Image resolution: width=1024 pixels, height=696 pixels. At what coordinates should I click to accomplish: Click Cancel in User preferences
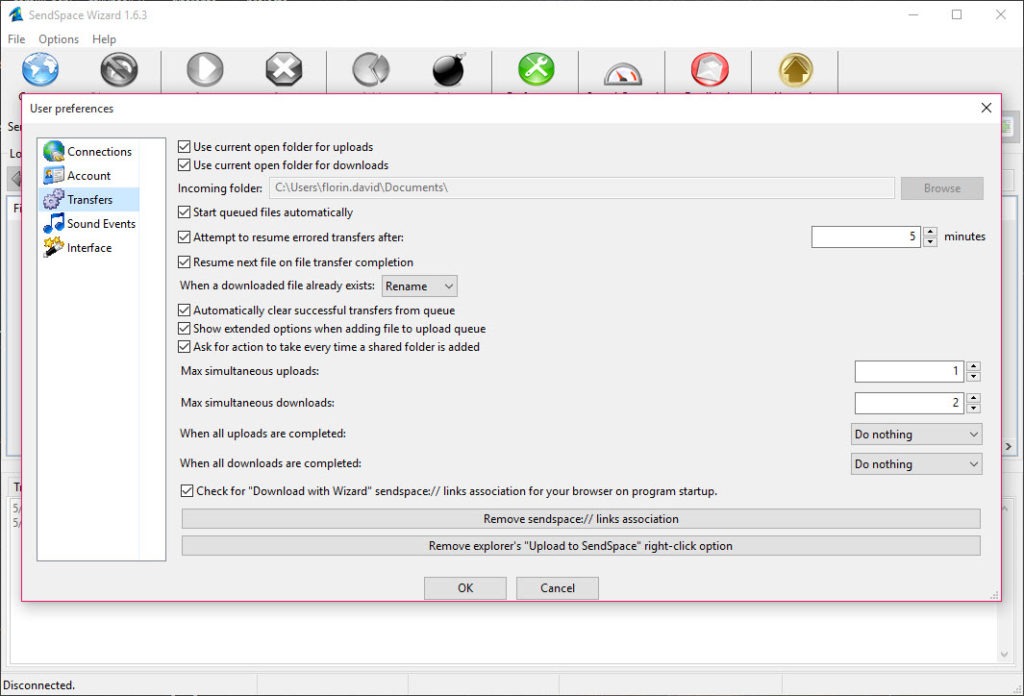pyautogui.click(x=557, y=588)
